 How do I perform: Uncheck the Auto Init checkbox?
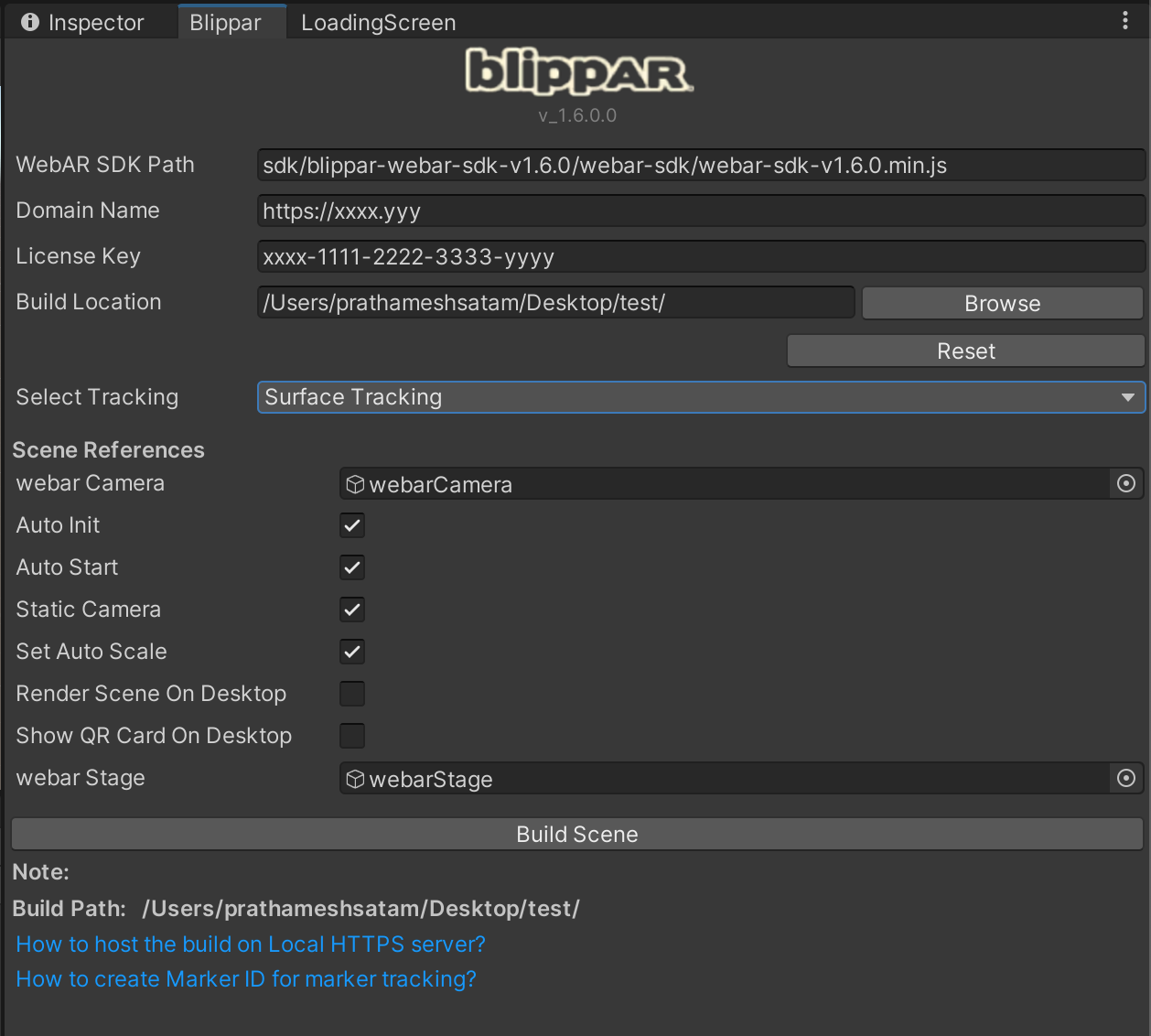352,525
